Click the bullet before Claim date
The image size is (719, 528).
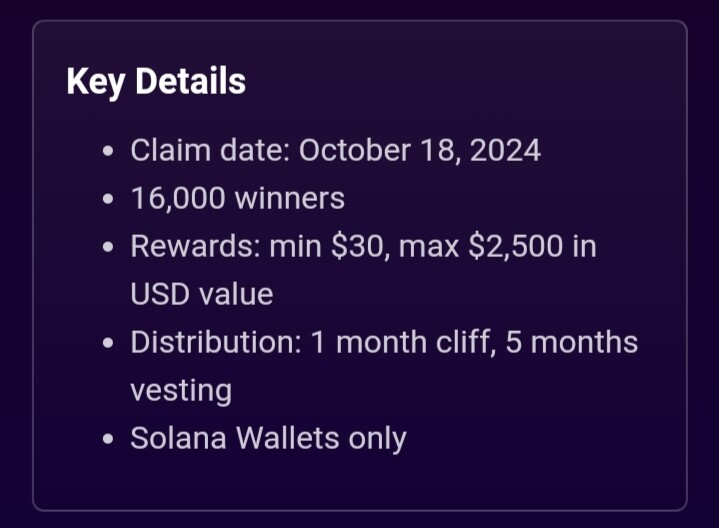pos(108,150)
